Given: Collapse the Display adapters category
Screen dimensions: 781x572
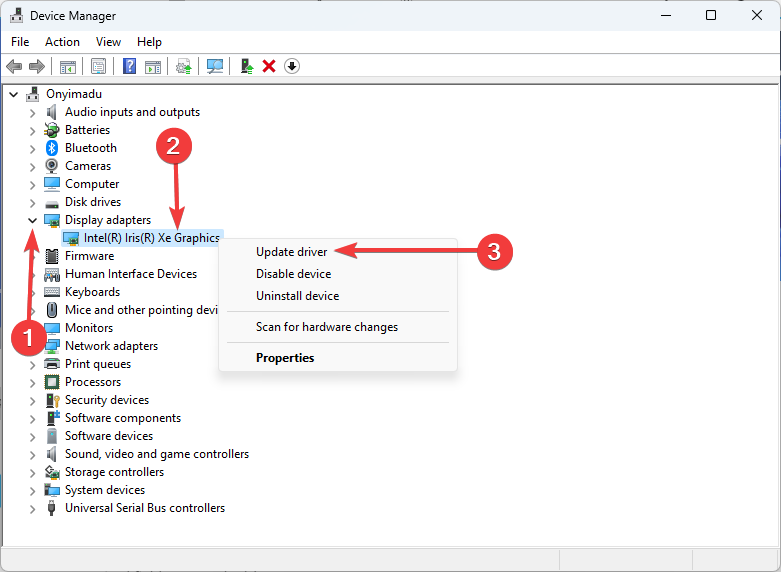Looking at the screenshot, I should 32,220.
